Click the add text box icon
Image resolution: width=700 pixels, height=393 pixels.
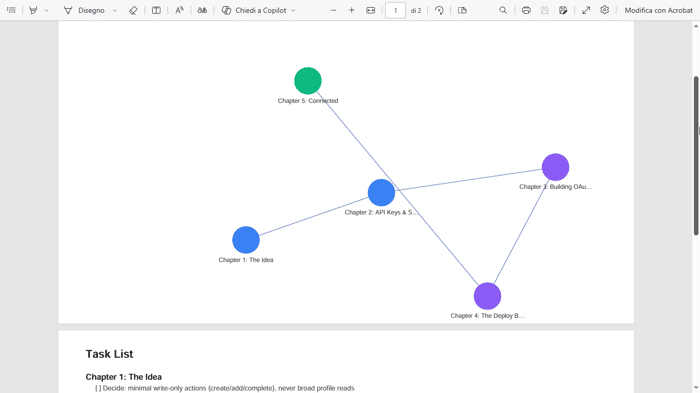point(156,10)
